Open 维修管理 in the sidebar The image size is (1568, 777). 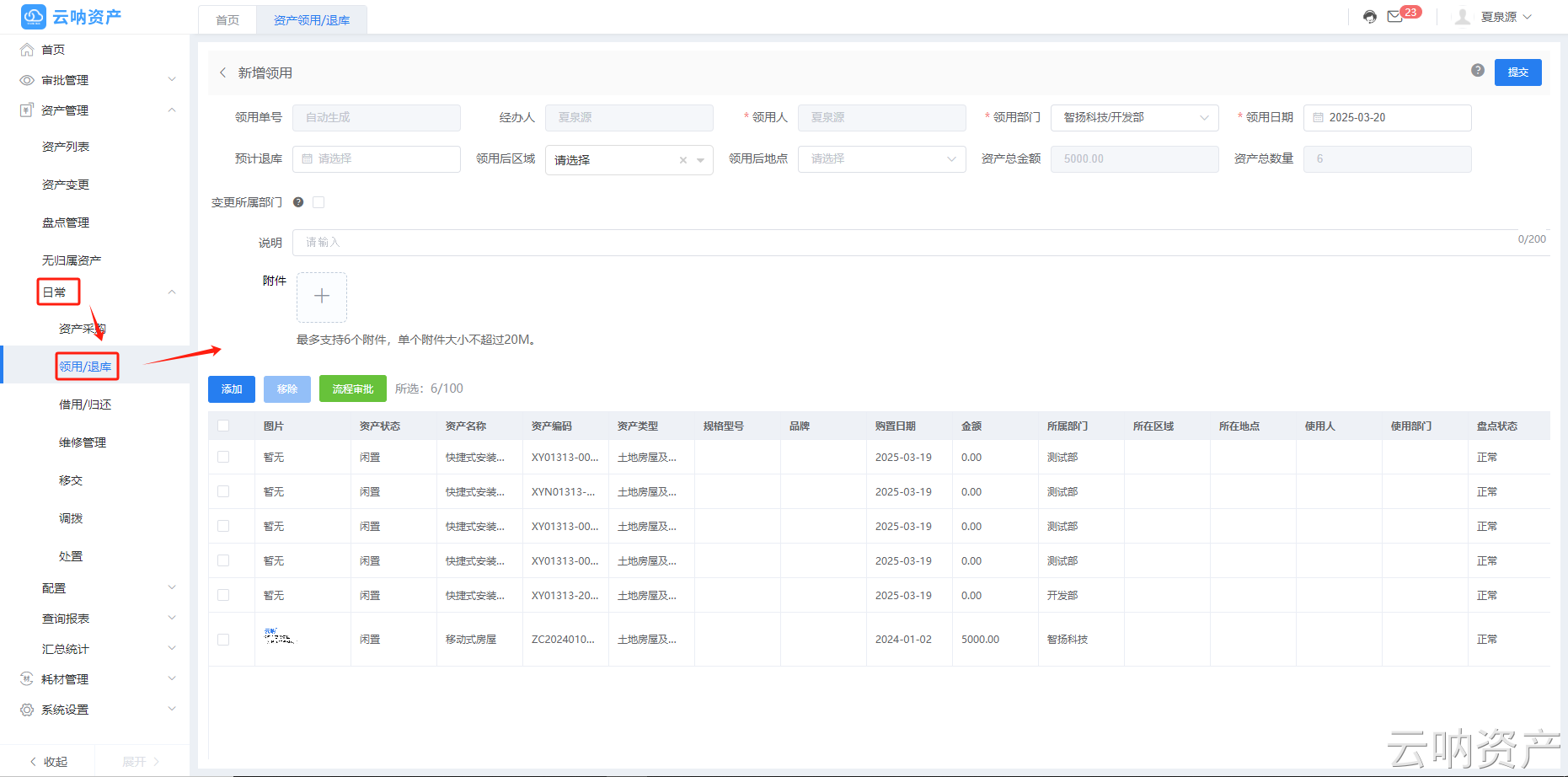click(x=83, y=442)
